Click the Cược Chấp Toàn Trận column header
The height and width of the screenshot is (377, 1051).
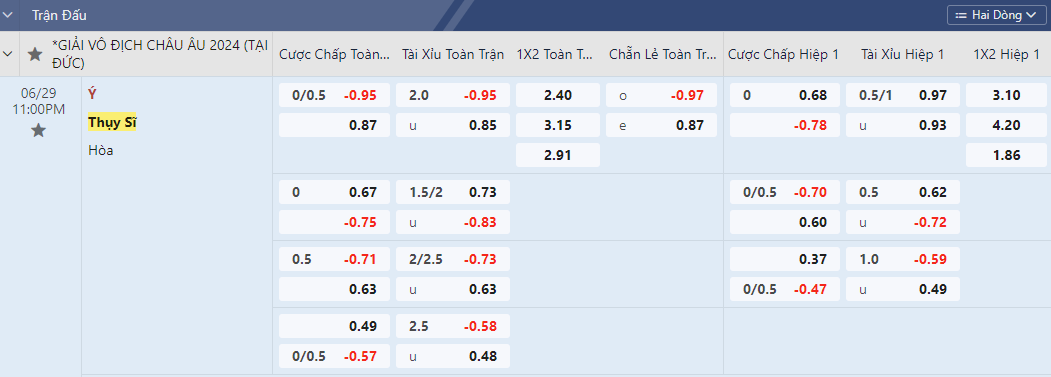334,54
